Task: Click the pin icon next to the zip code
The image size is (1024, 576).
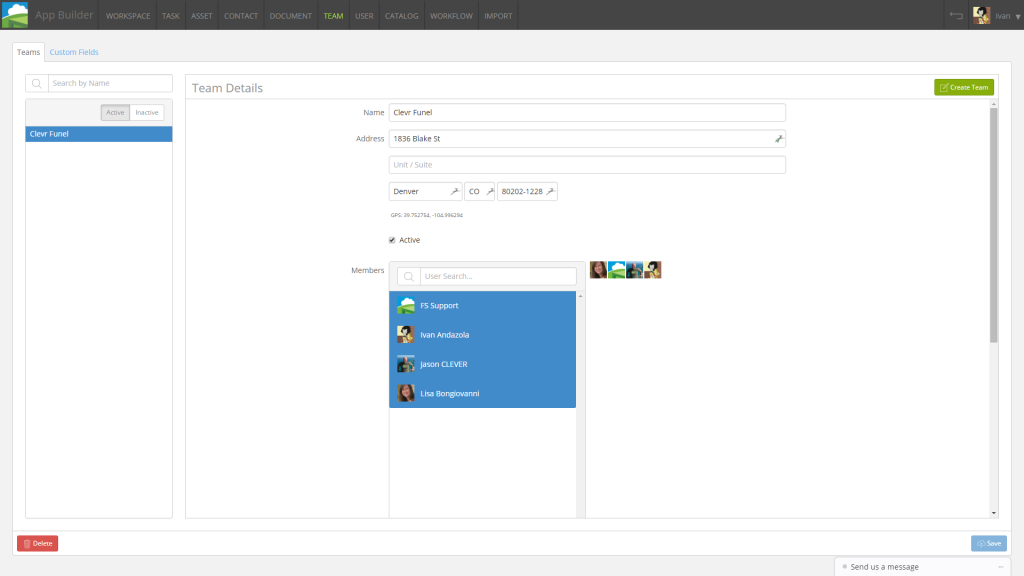Action: click(549, 190)
